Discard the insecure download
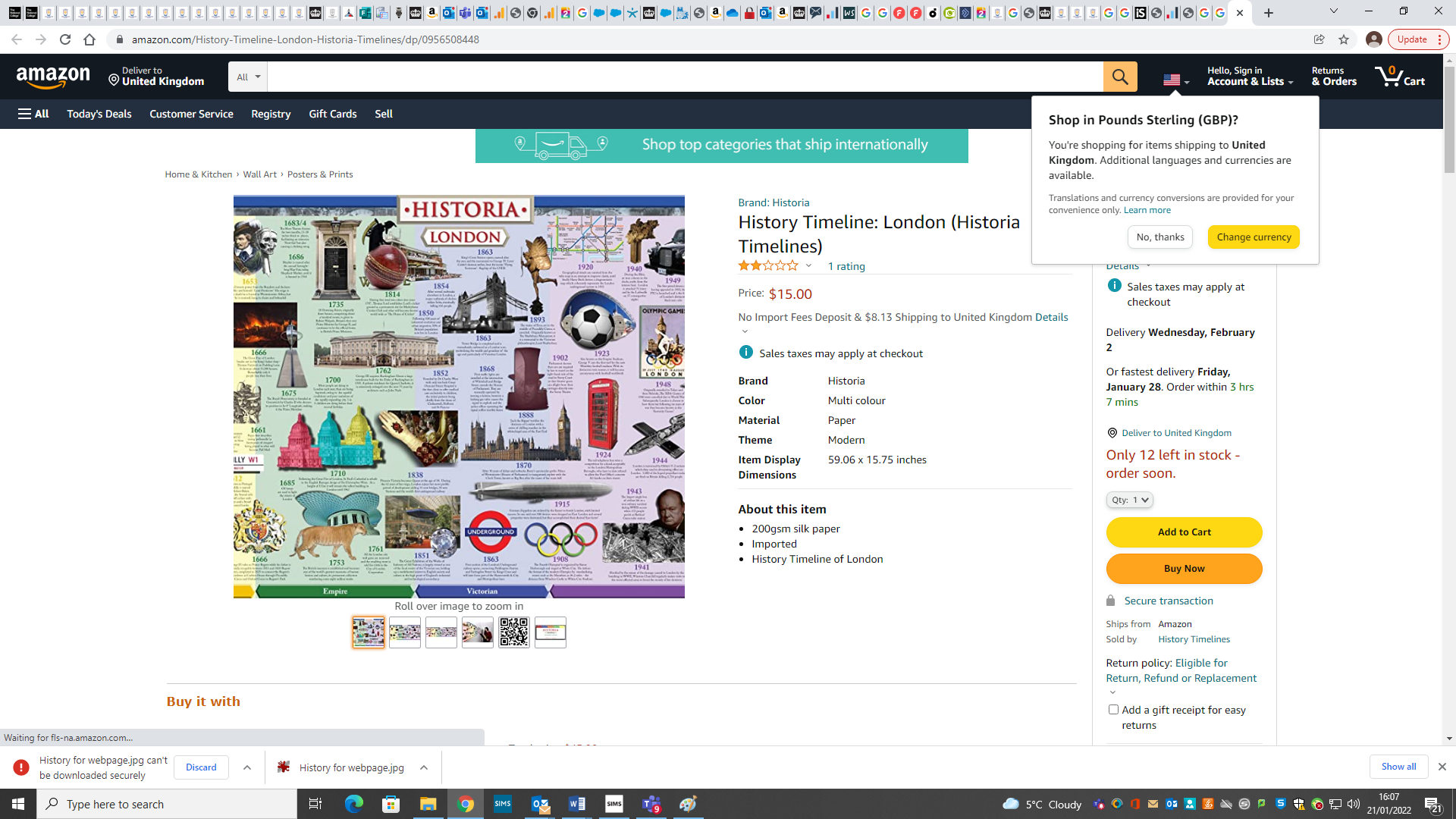The height and width of the screenshot is (819, 1456). click(201, 767)
